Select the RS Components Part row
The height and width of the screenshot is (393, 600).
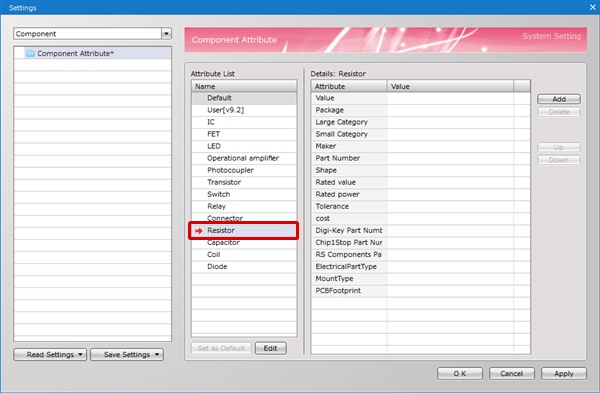tap(421, 255)
